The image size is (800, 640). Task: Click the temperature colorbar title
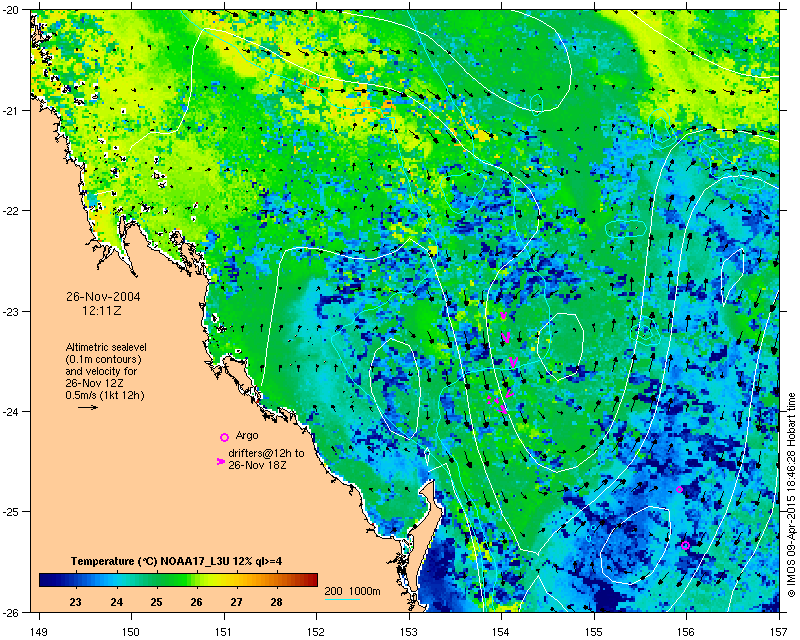(177, 562)
